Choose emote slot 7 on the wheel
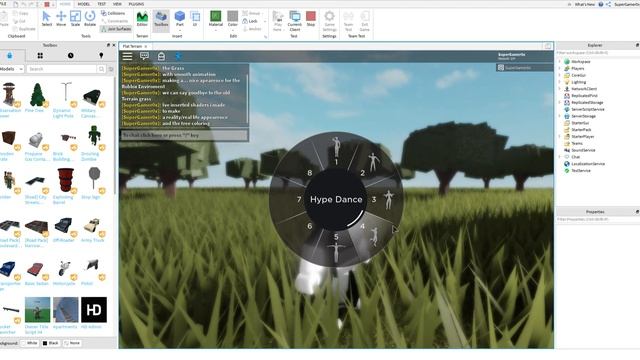 (x=290, y=200)
